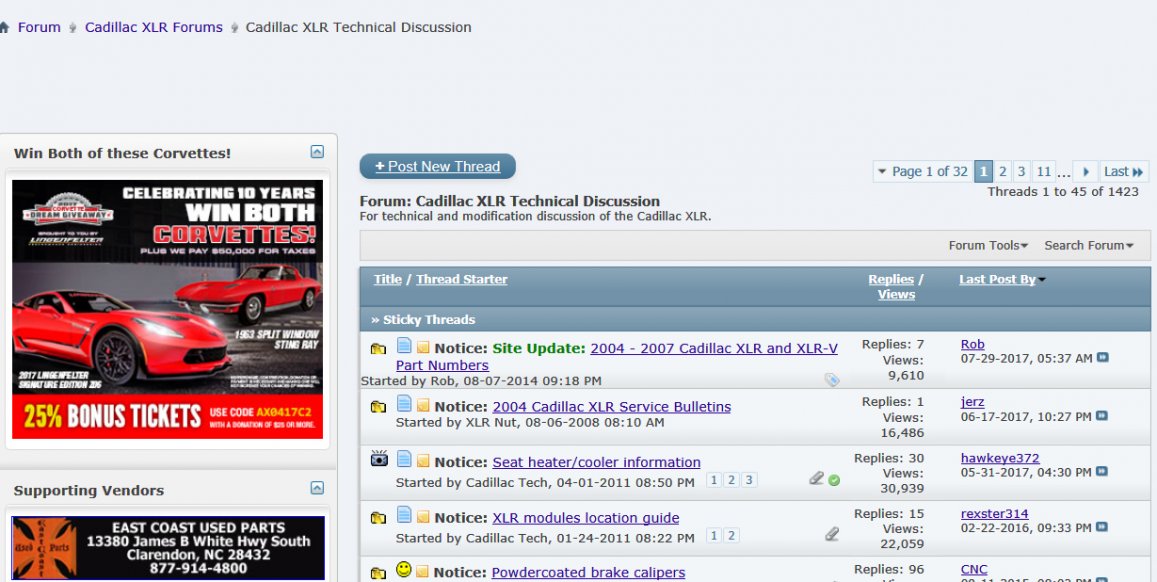The width and height of the screenshot is (1157, 582).
Task: Go to page 3 of threads
Action: [1021, 171]
